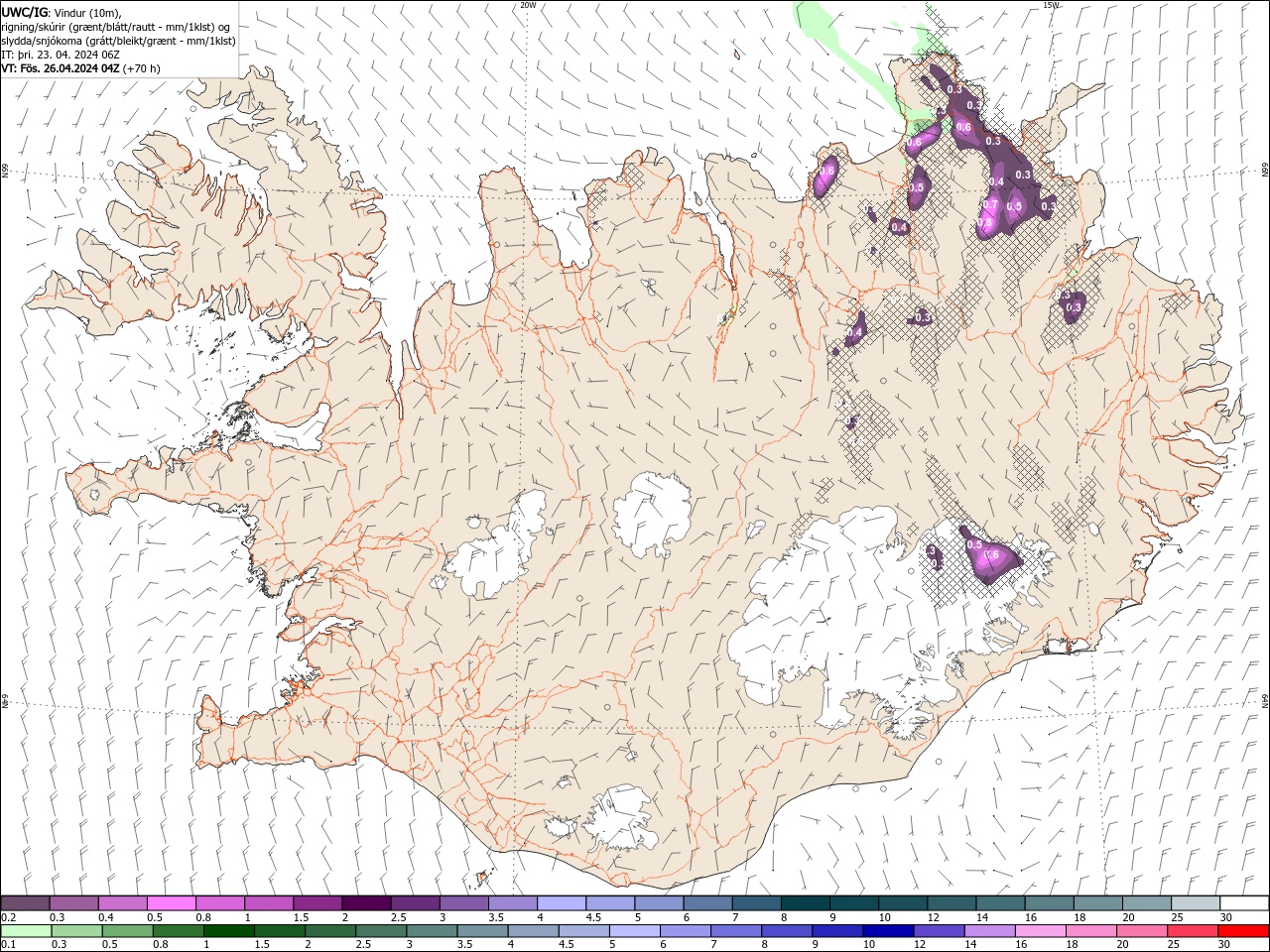Click the legend description line slydda/snjókoma (grátt/bleikt/grænt)
Image resolution: width=1270 pixels, height=952 pixels.
(x=119, y=41)
